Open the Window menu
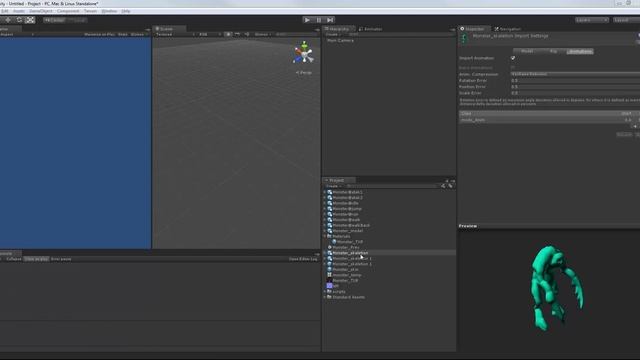Viewport: 640px width, 360px height. (109, 11)
